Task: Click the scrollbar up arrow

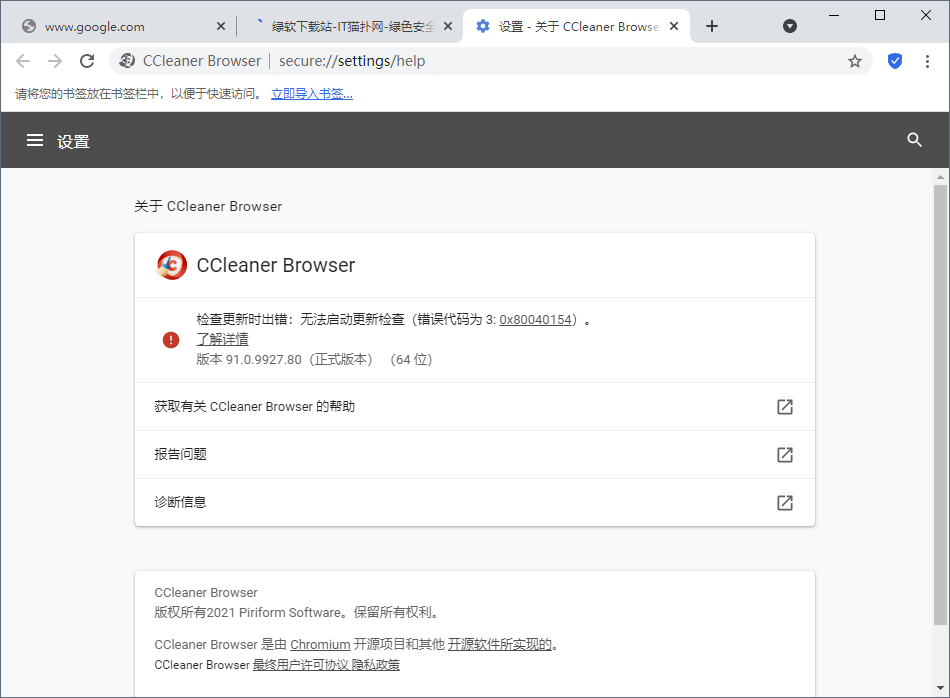Action: click(x=940, y=177)
